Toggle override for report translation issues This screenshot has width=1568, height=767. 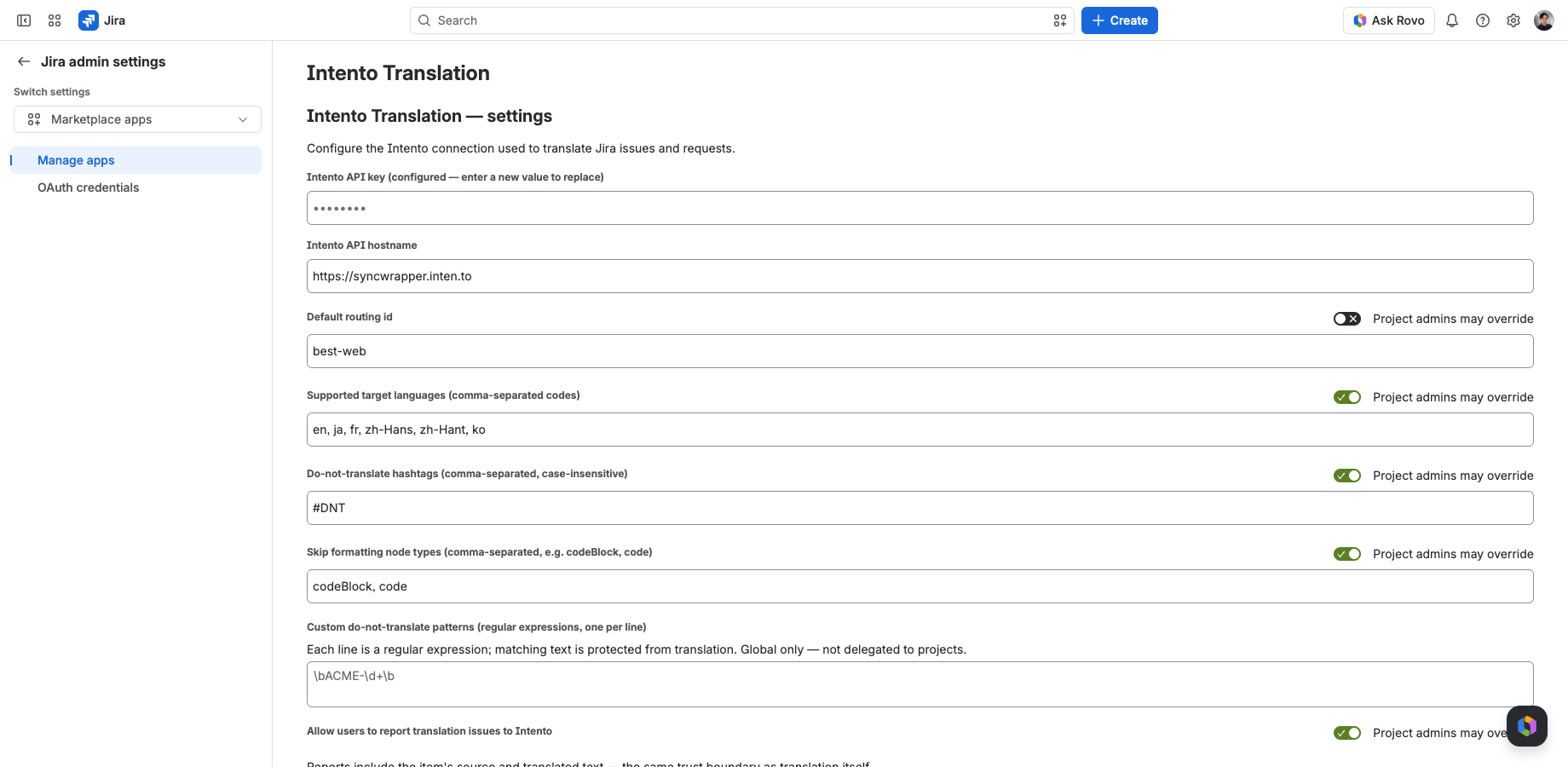pyautogui.click(x=1347, y=733)
